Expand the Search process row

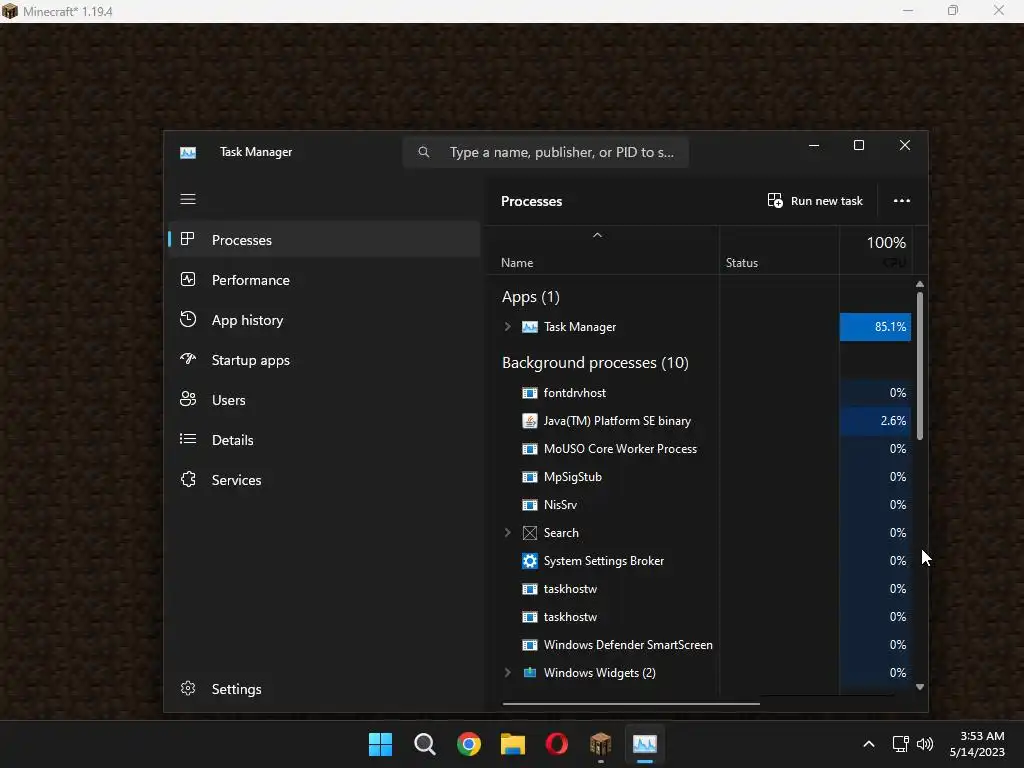tap(507, 532)
